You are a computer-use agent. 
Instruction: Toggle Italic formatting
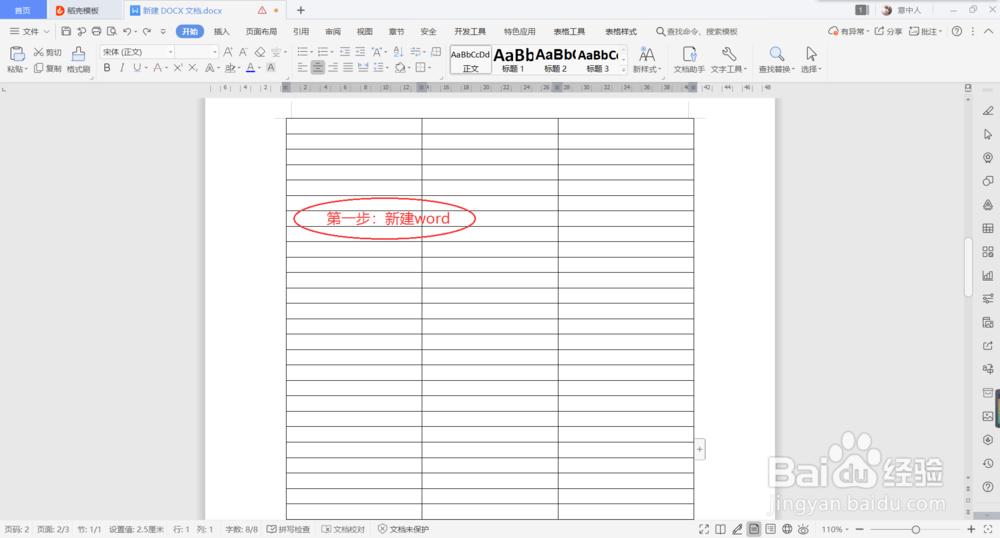(x=122, y=68)
